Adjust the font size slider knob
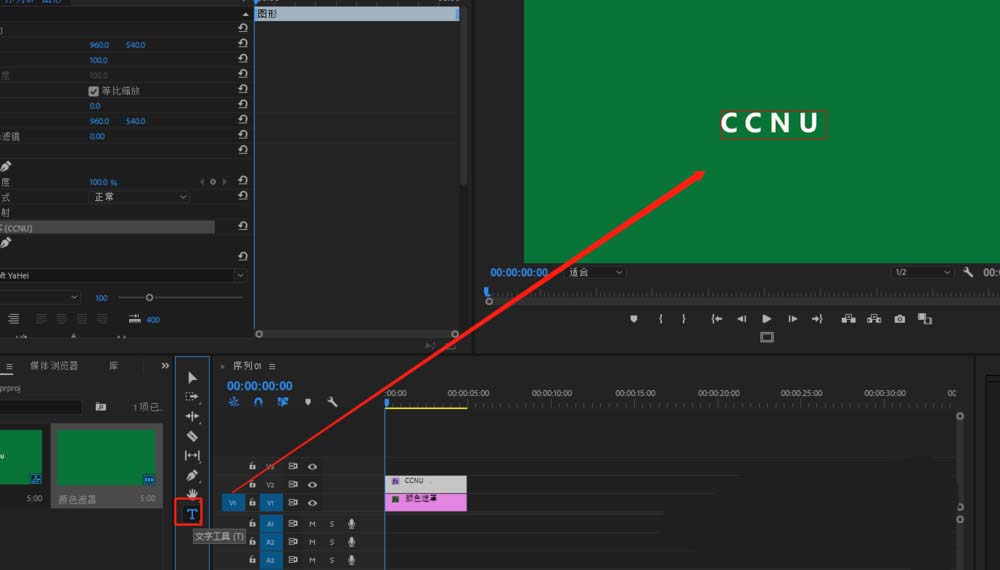The width and height of the screenshot is (1000, 570). coord(149,298)
